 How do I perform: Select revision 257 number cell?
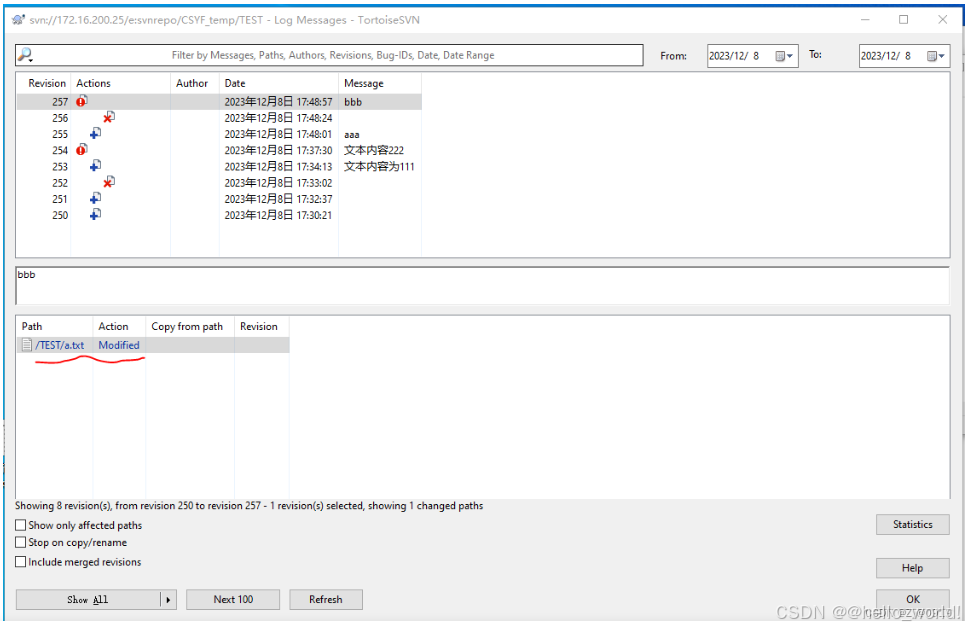tap(60, 102)
